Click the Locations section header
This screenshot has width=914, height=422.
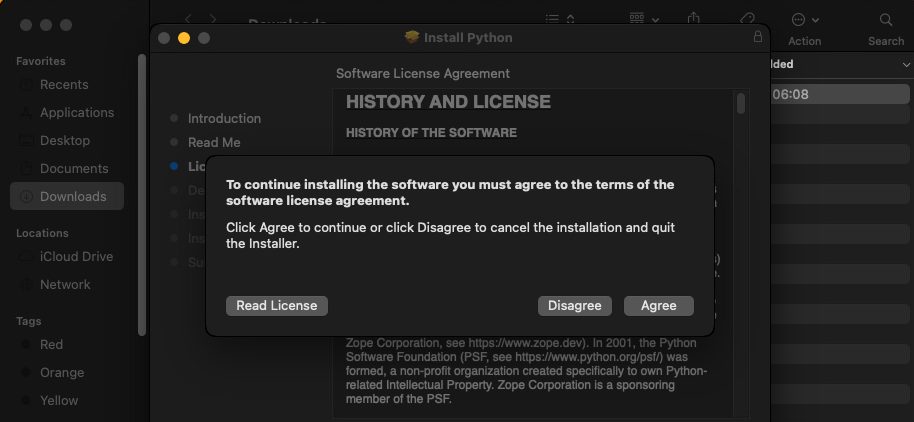[42, 233]
